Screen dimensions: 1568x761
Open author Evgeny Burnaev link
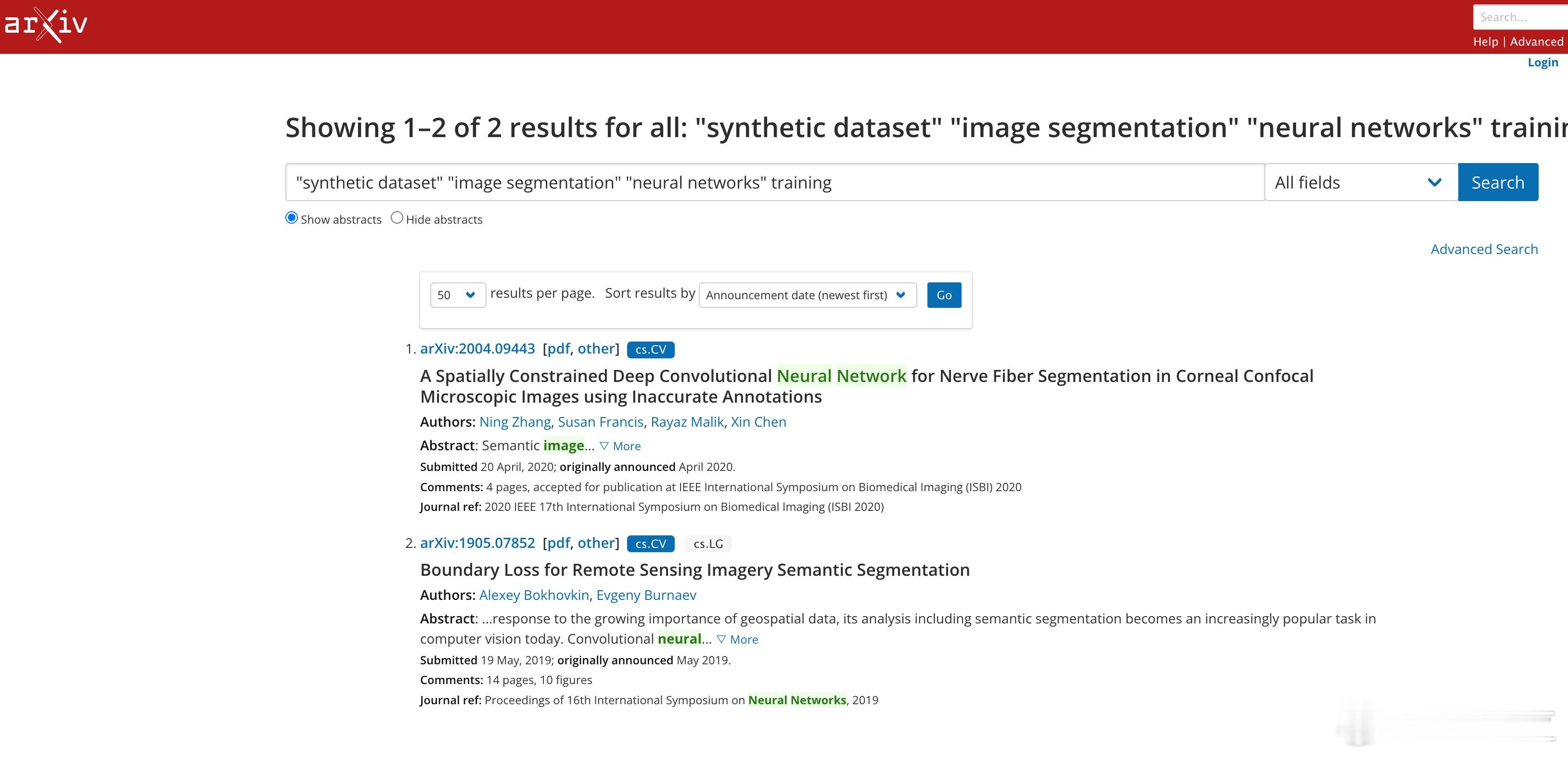(646, 595)
